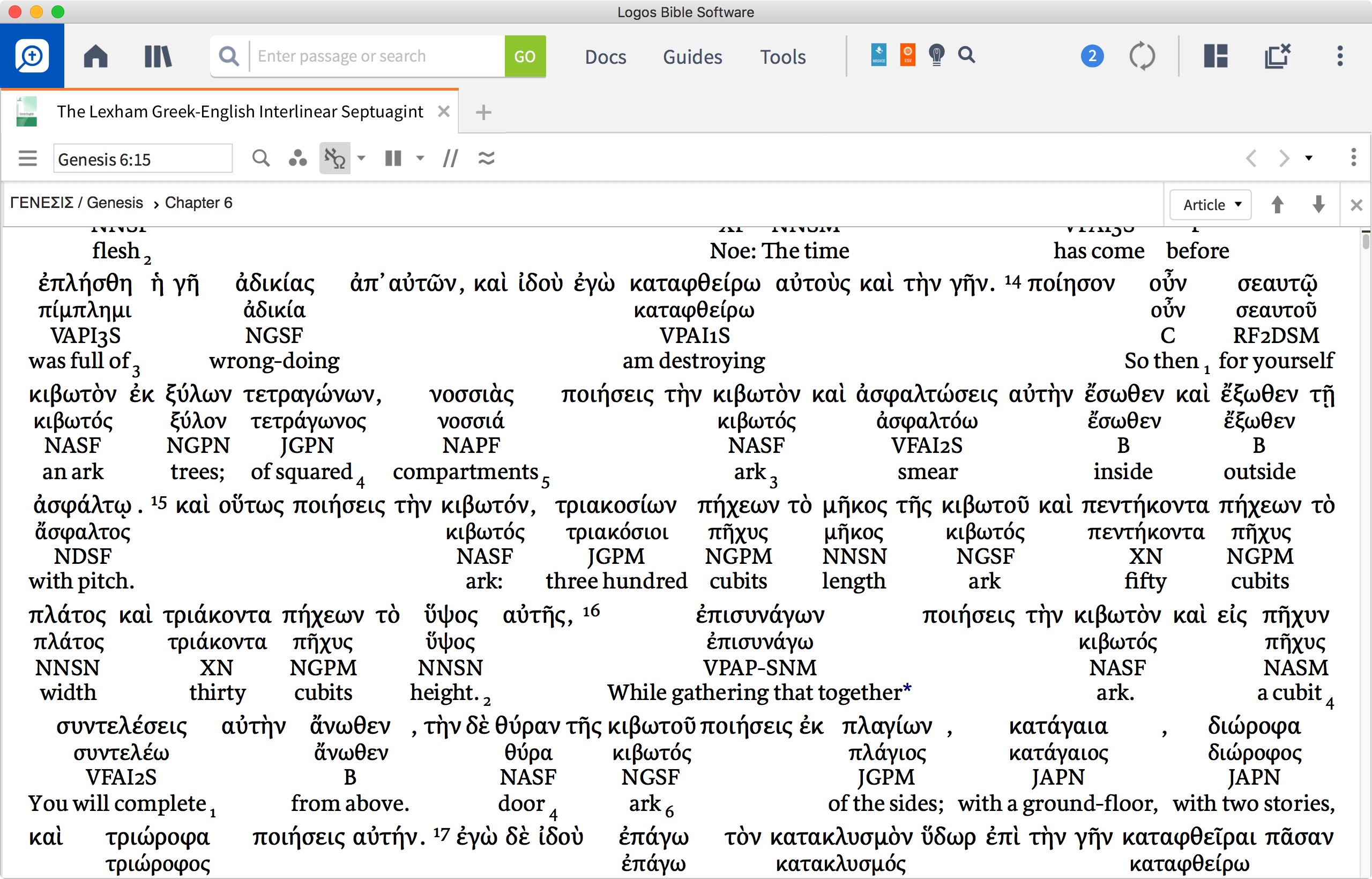Open the Logos search panel icon

point(32,56)
